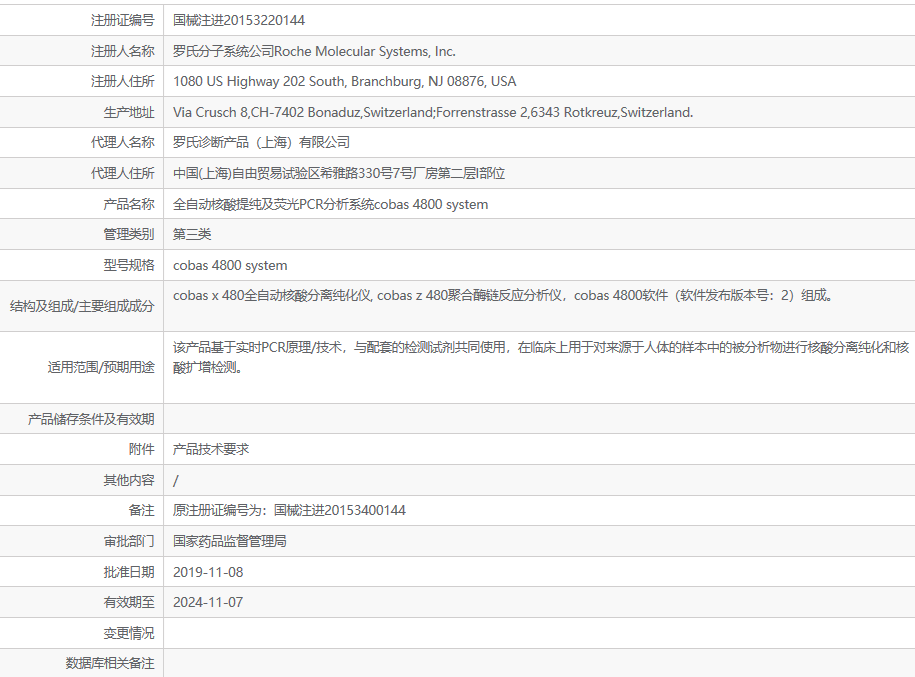Screen dimensions: 915x677
Task: Select the 结构及组成/主要组成成分 label
Action: pos(82,306)
